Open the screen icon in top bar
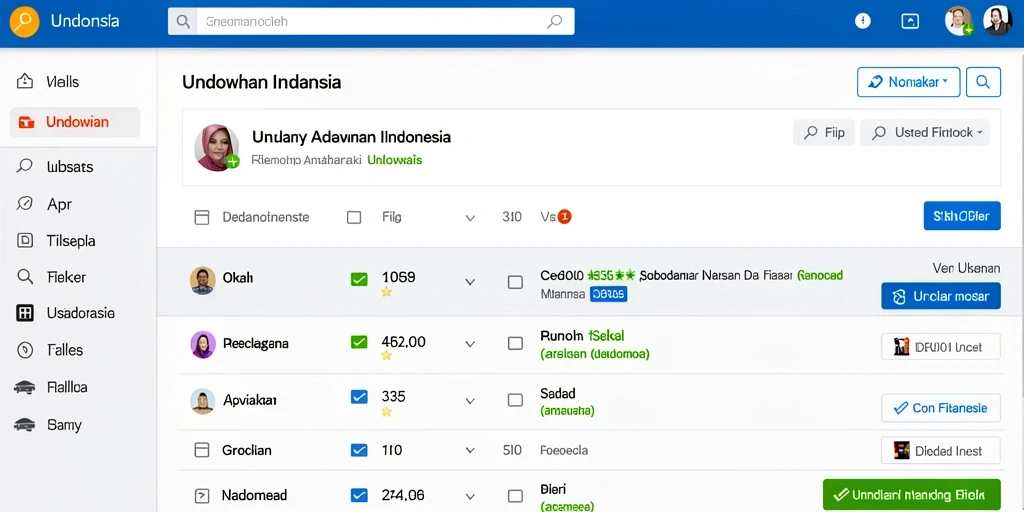Viewport: 1024px width, 512px height. pos(910,21)
